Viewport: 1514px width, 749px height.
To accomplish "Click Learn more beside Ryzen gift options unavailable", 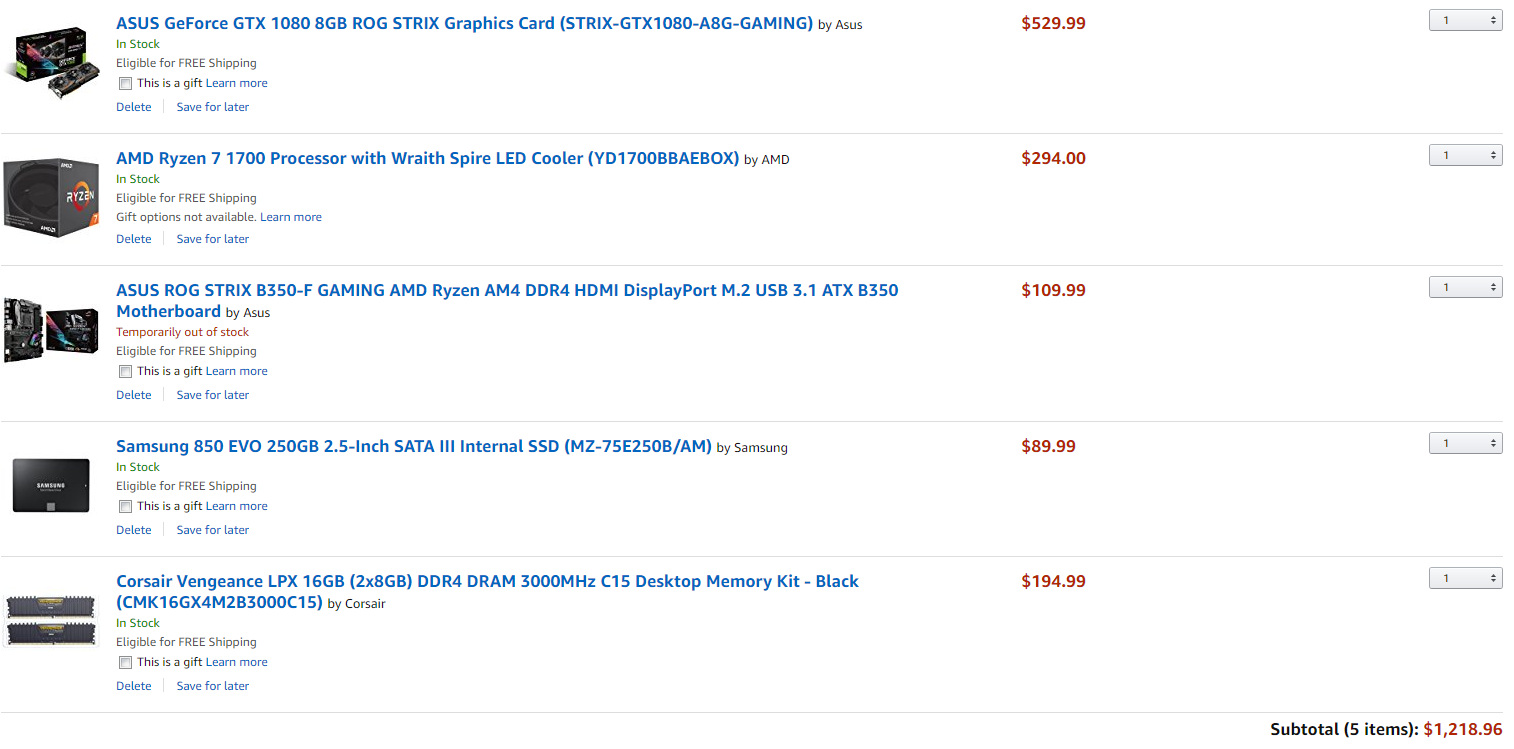I will [291, 217].
